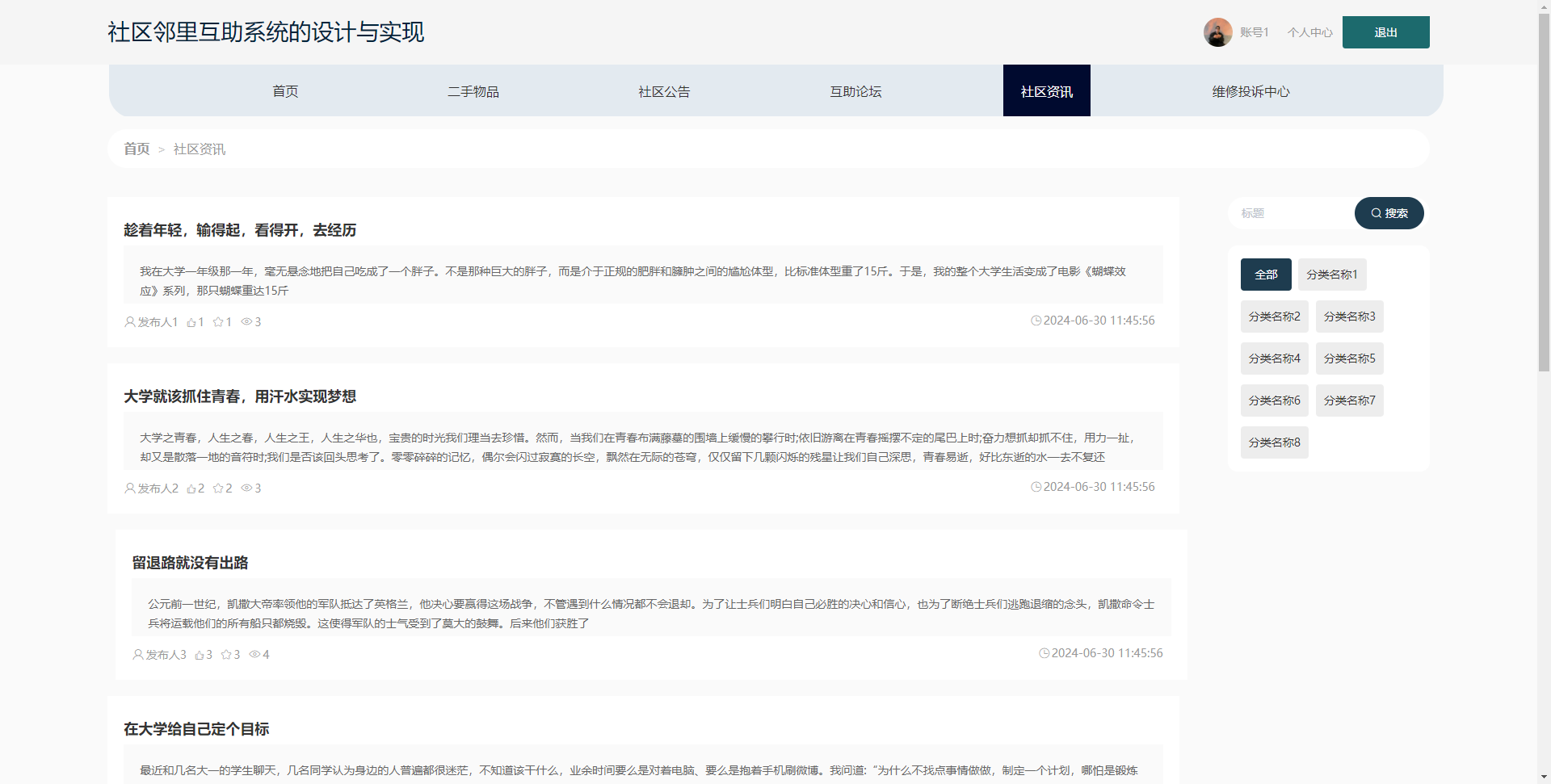
Task: Click the thumbs-up icon in 发布人1's post
Action: coord(191,322)
